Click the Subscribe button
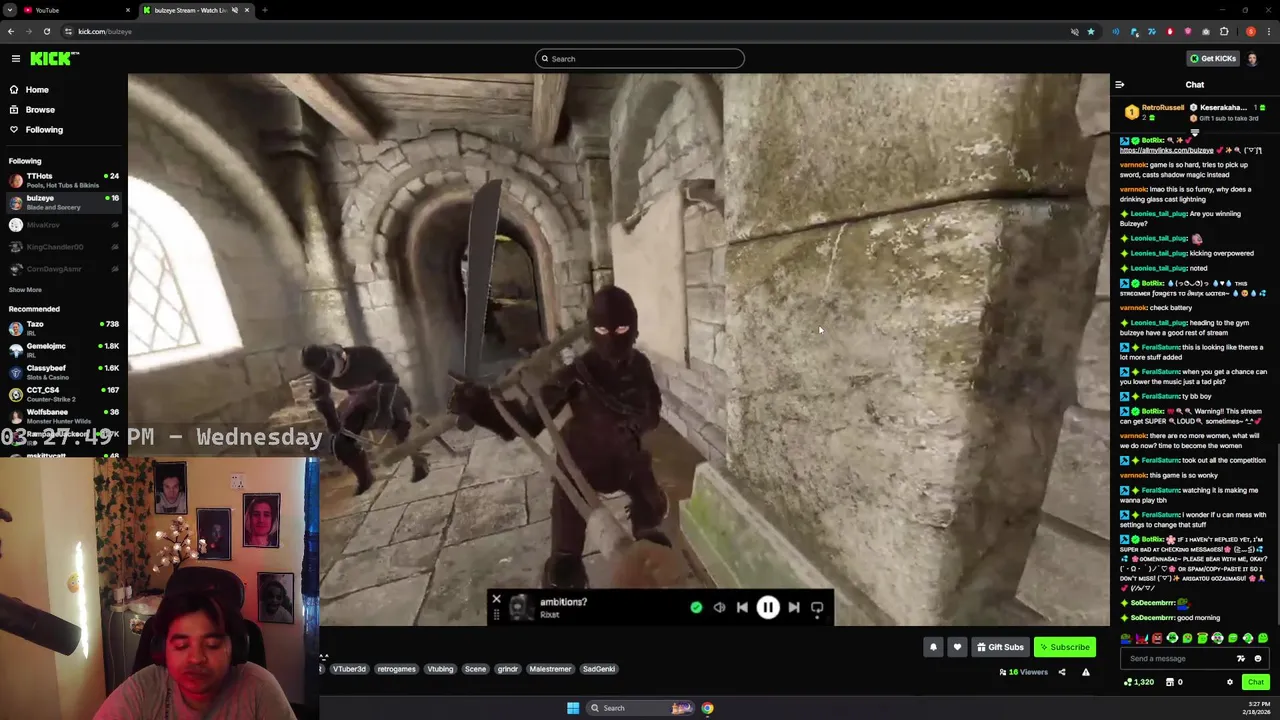This screenshot has width=1280, height=720. tap(1064, 647)
